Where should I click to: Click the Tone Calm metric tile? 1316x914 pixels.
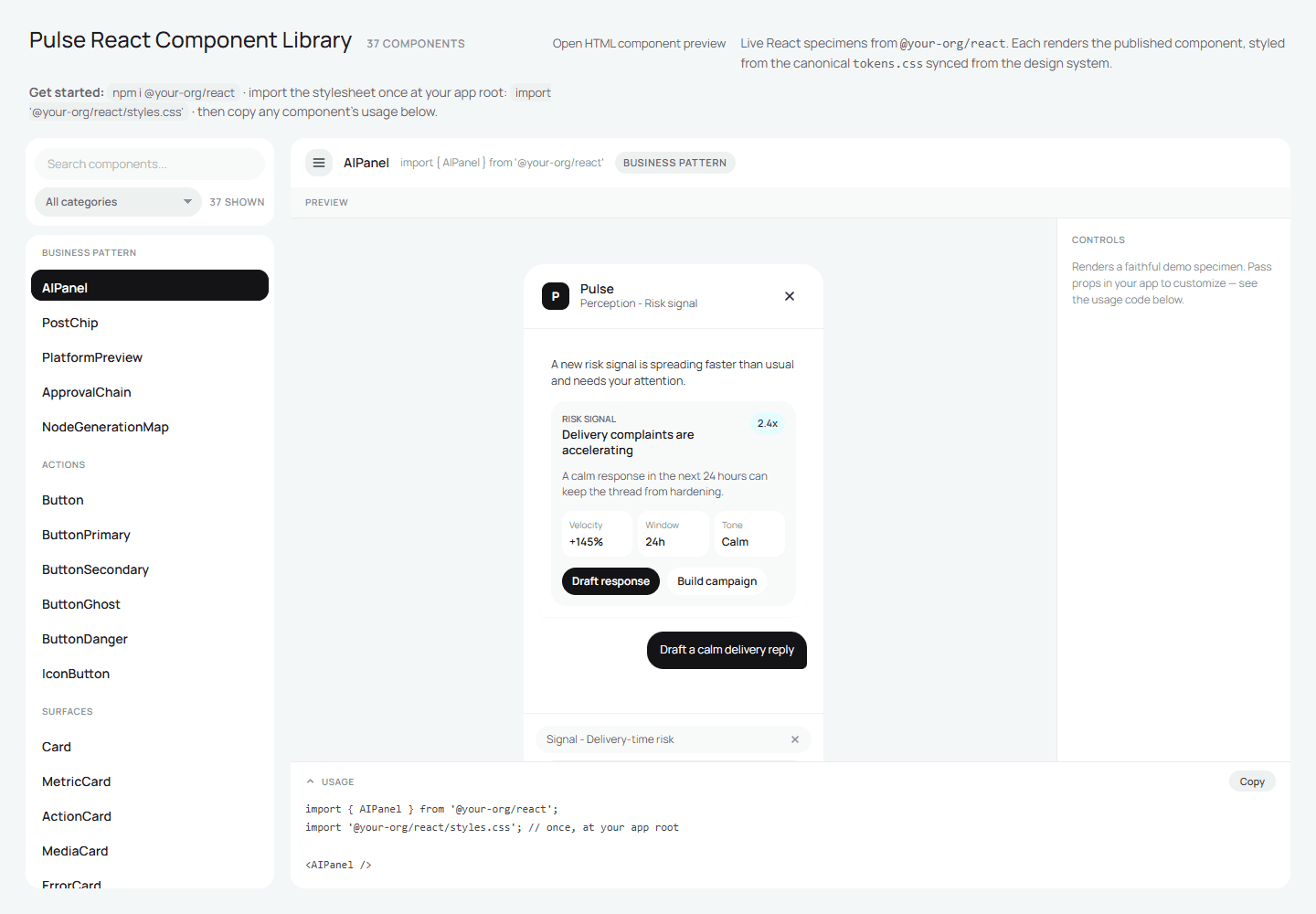pos(749,534)
